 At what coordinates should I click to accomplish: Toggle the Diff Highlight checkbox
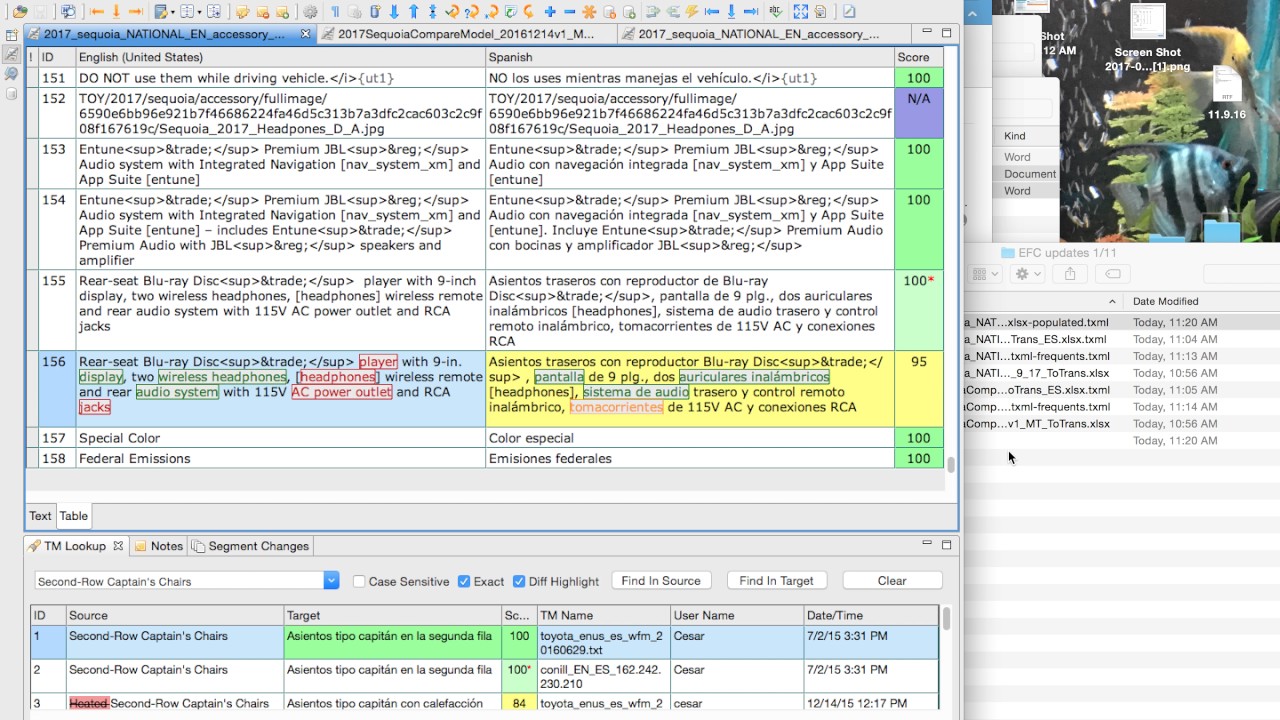(x=519, y=581)
